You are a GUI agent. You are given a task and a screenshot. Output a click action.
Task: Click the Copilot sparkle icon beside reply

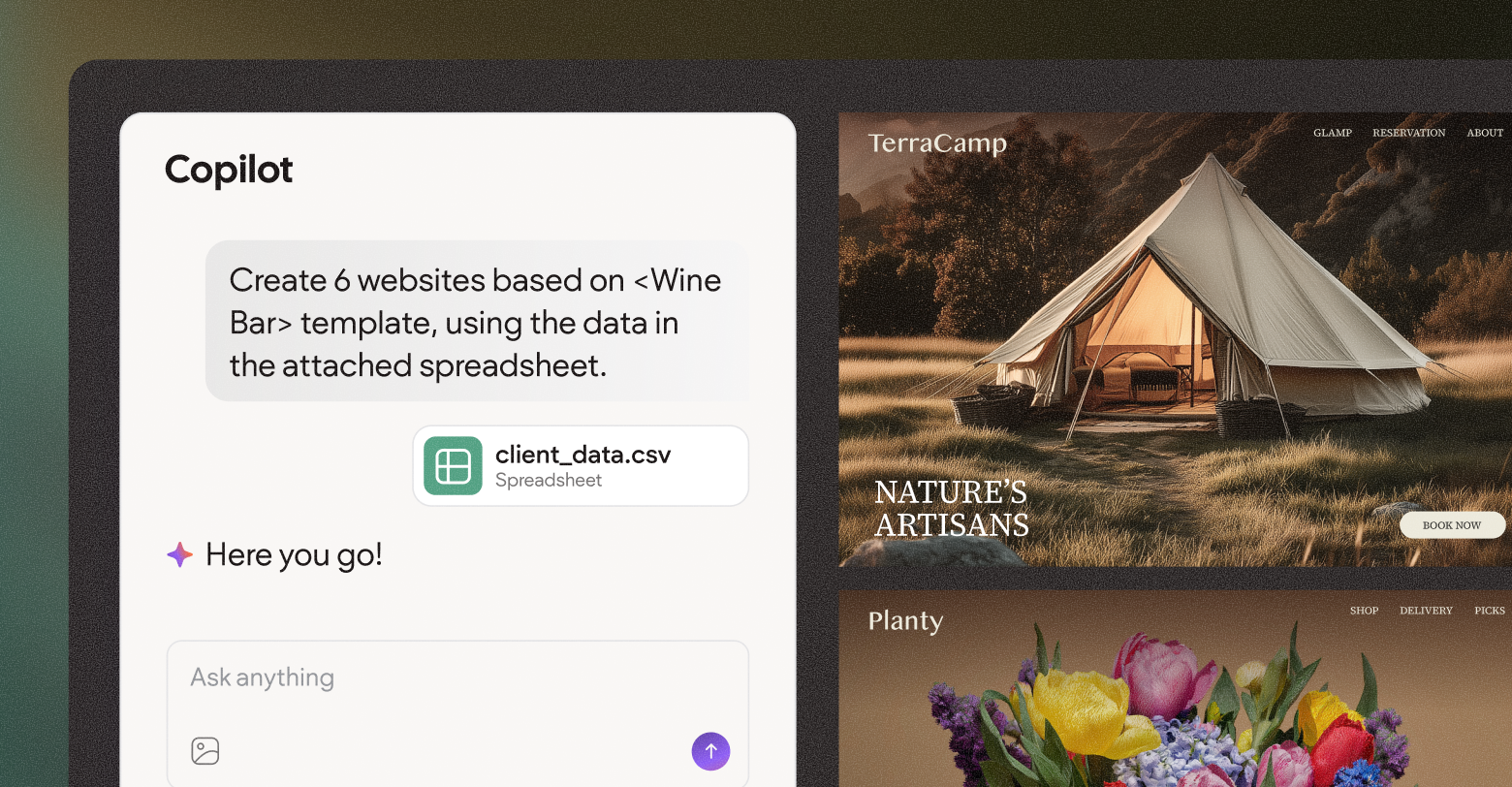[x=179, y=554]
